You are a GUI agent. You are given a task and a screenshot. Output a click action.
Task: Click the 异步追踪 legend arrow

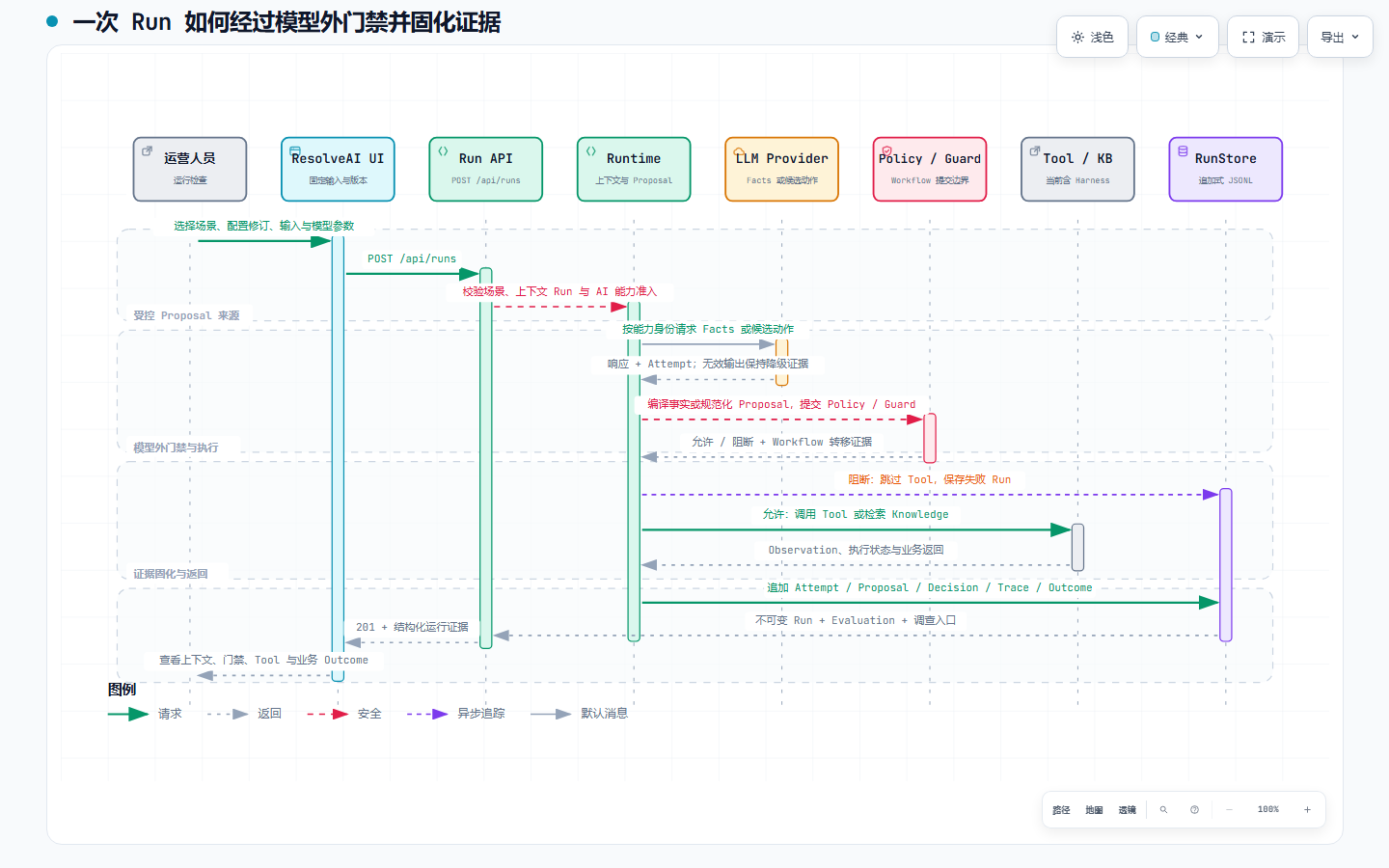tap(427, 715)
